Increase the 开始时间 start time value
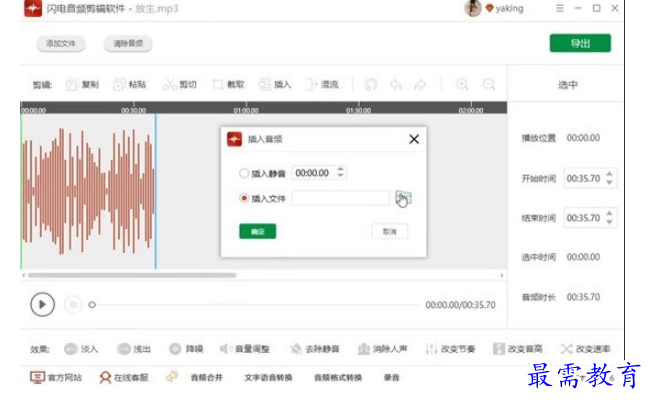The width and height of the screenshot is (649, 407). tap(609, 174)
